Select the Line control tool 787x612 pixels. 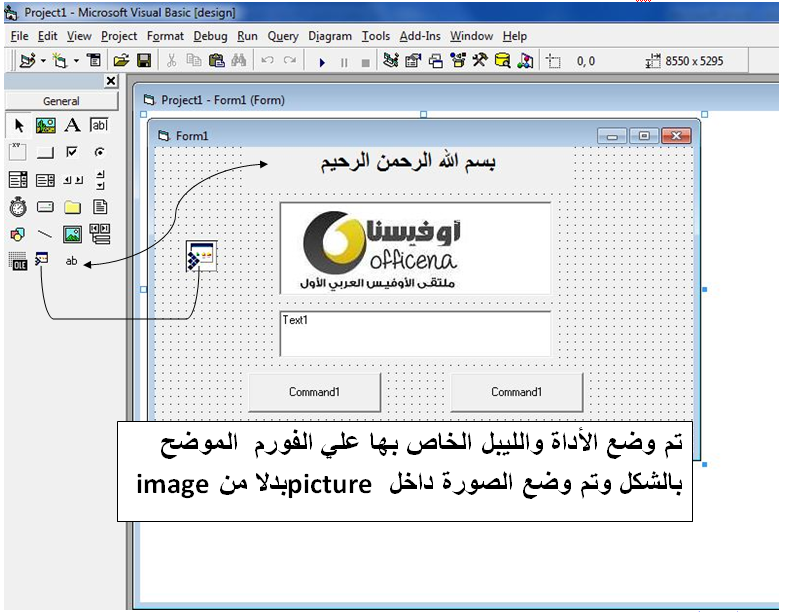(45, 234)
